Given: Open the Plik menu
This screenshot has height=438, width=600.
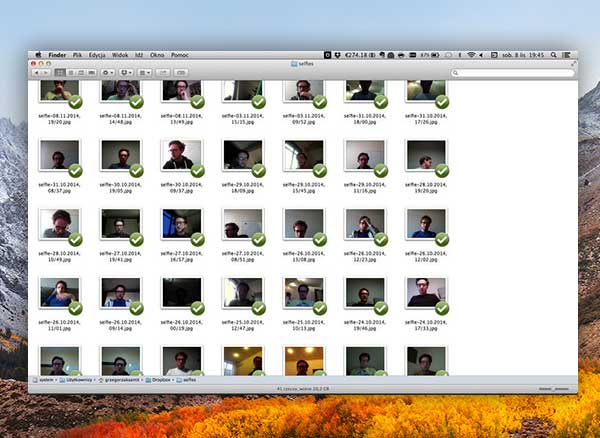Looking at the screenshot, I should coord(77,55).
